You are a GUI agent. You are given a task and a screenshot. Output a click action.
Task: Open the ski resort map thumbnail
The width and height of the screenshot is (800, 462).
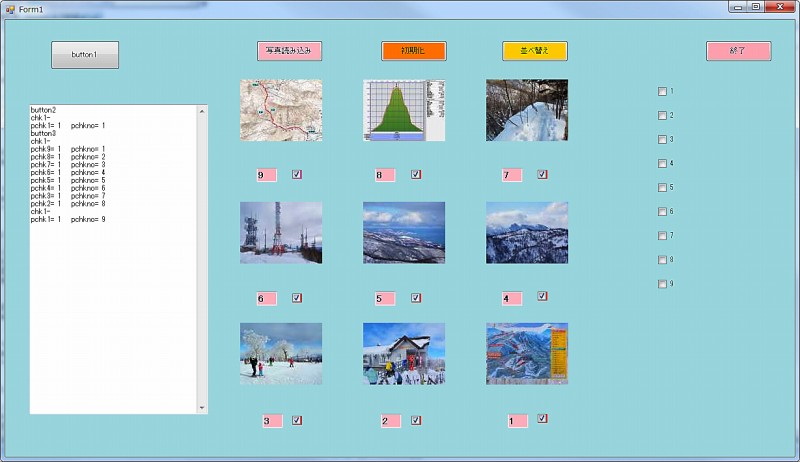527,353
